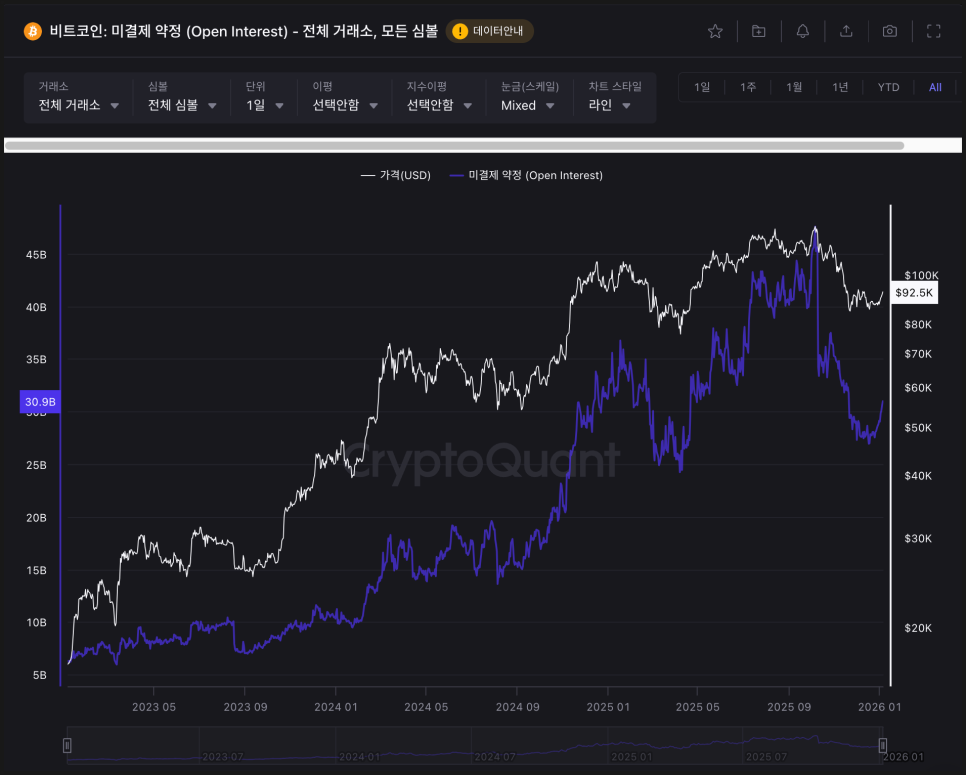Viewport: 966px width, 775px height.
Task: Open the 눈금(스케일) Mixed dropdown
Action: pyautogui.click(x=528, y=105)
